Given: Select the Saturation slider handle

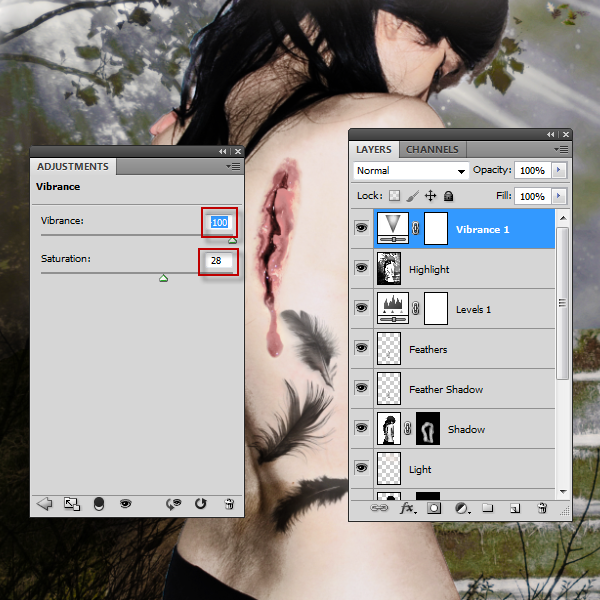Looking at the screenshot, I should [163, 278].
